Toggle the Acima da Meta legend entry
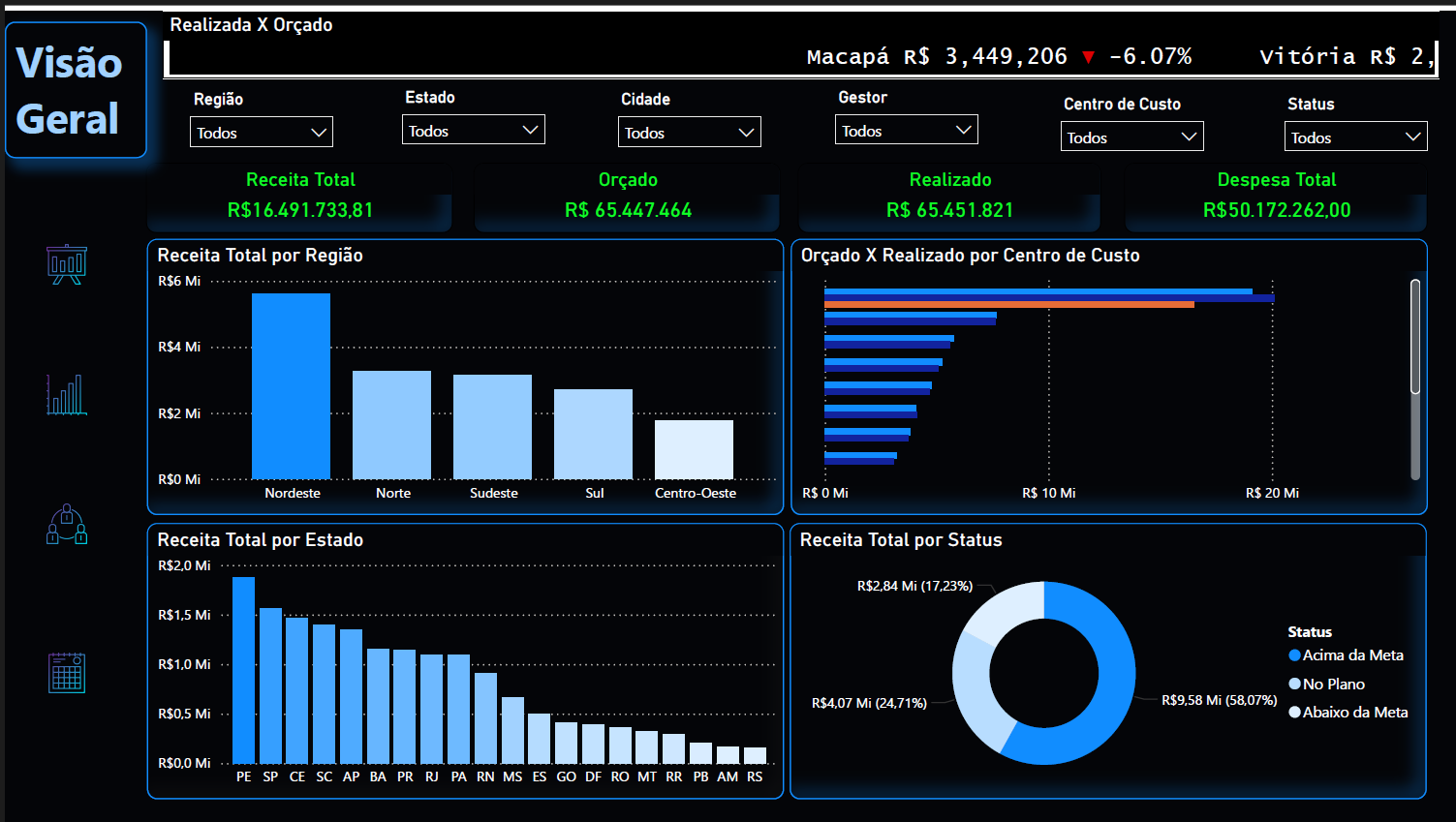The image size is (1456, 822). [1346, 655]
